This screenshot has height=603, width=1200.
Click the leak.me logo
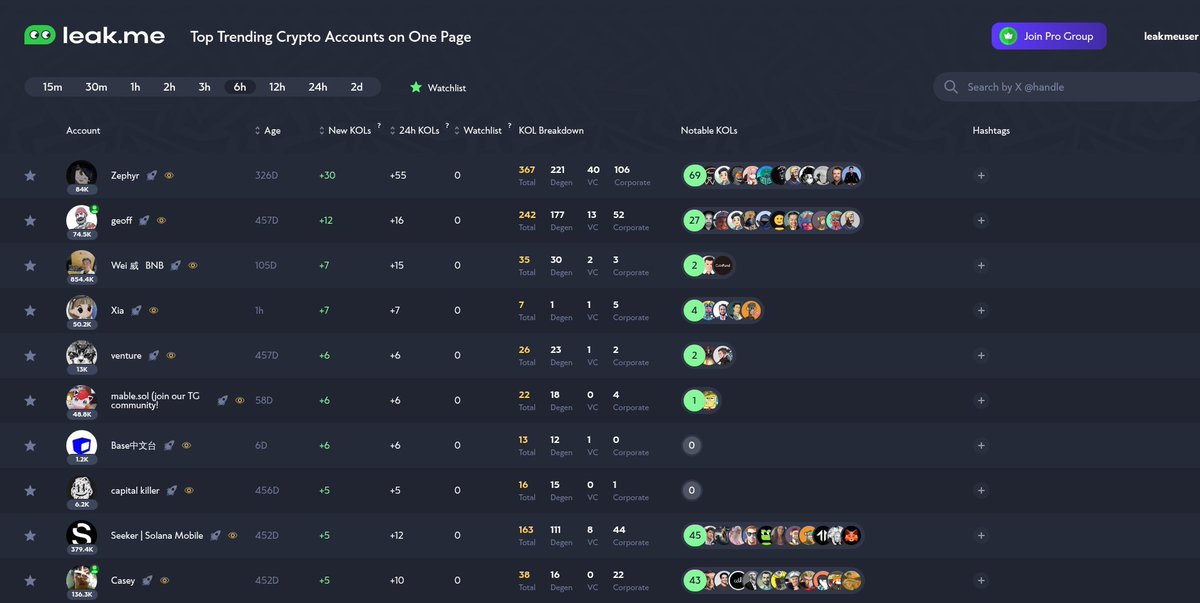coord(96,36)
